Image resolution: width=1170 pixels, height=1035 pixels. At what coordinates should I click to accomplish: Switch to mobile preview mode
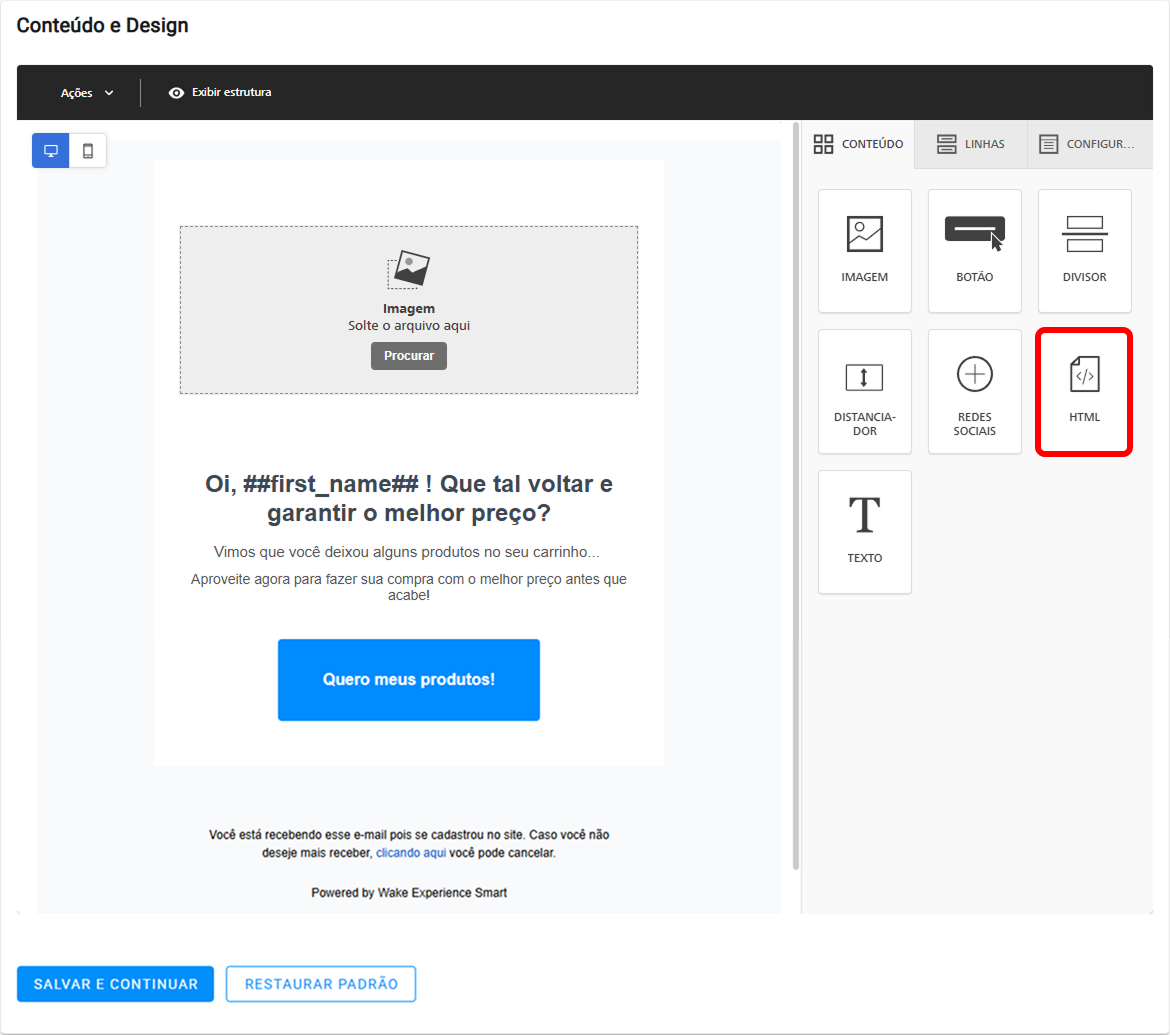click(x=88, y=151)
